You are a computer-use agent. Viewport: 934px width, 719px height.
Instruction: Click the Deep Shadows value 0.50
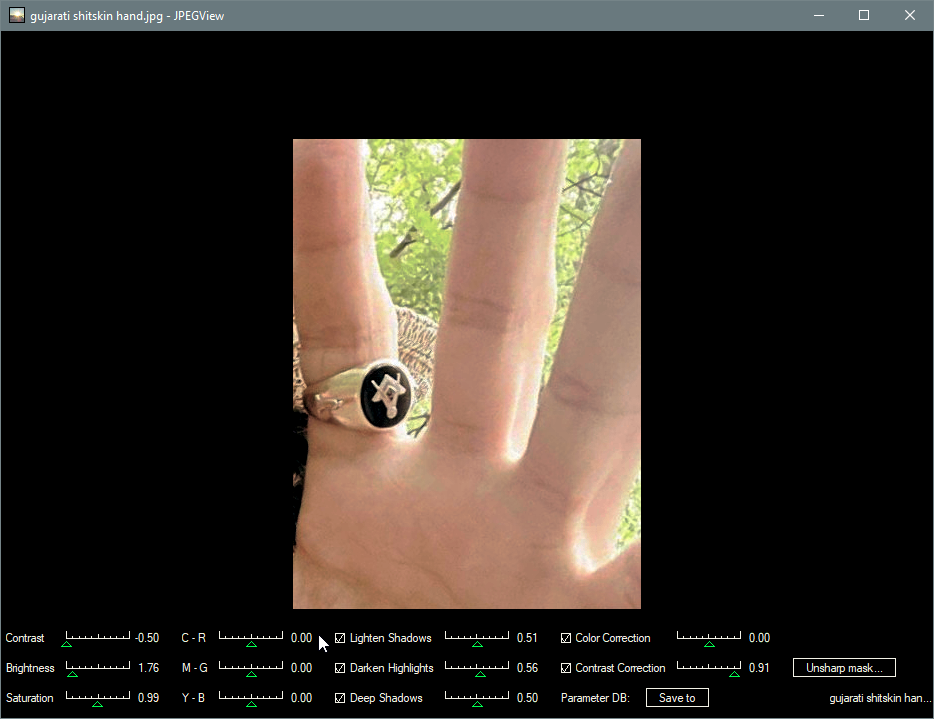point(527,698)
